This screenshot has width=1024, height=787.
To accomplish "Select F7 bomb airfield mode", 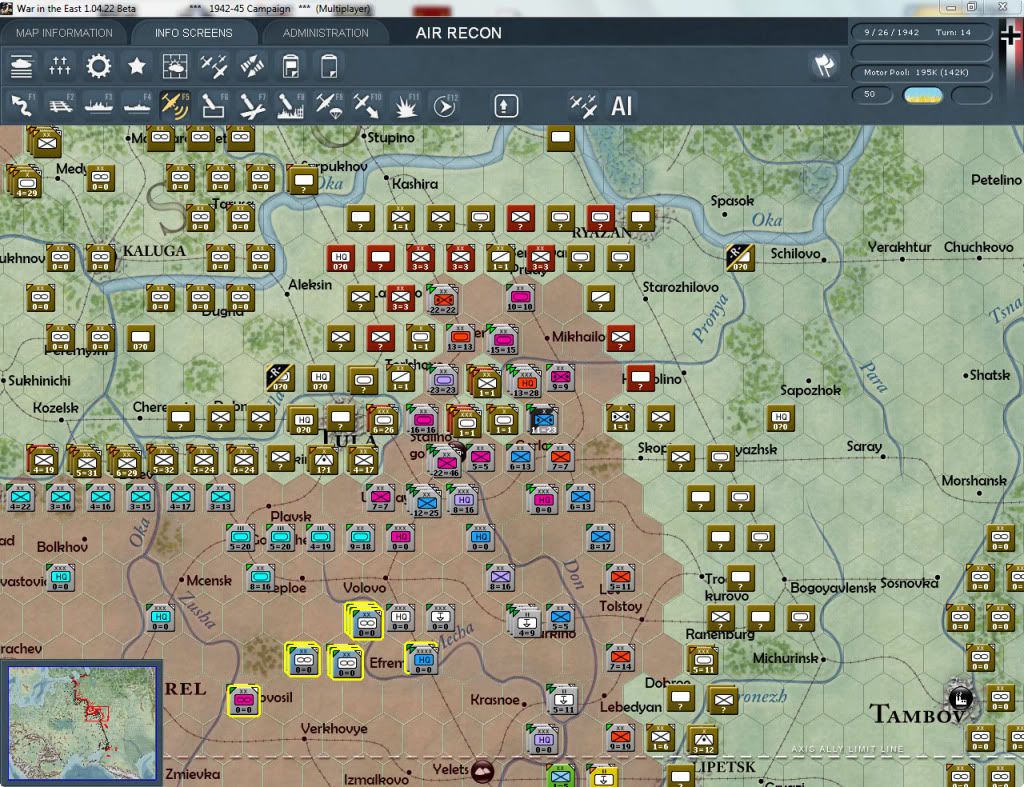I will click(x=252, y=106).
